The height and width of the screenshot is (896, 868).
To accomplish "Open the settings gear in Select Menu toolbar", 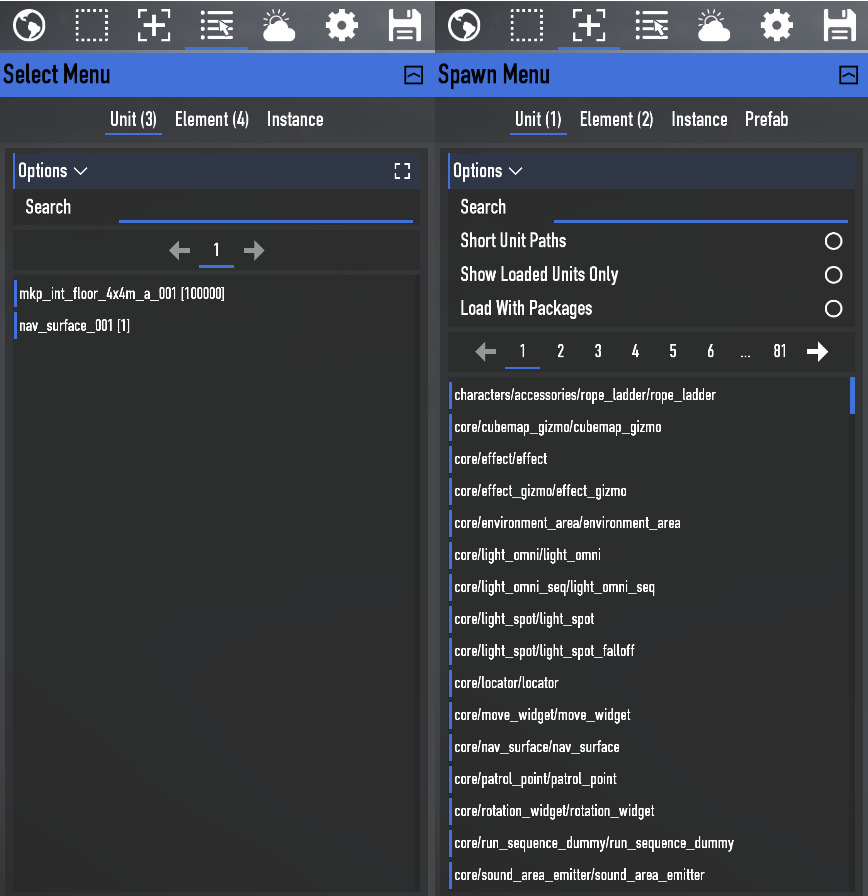I will click(x=342, y=26).
